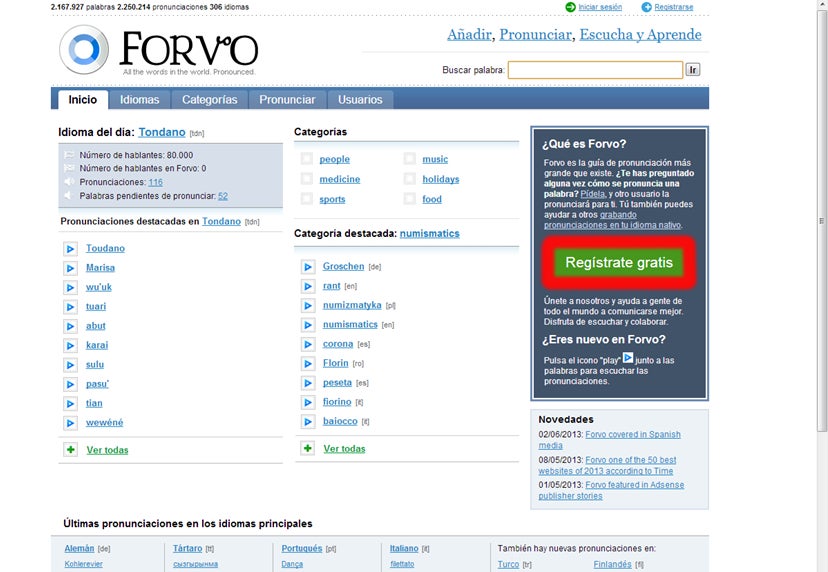The height and width of the screenshot is (572, 828).
Task: Open Ver todas under Tondano pronunciations
Action: pos(107,450)
